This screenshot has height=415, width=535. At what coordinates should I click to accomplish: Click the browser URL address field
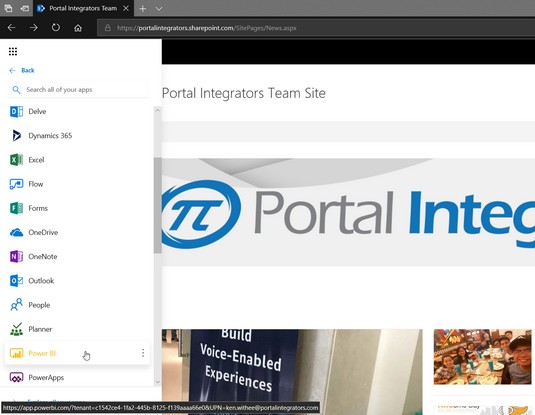(316, 28)
